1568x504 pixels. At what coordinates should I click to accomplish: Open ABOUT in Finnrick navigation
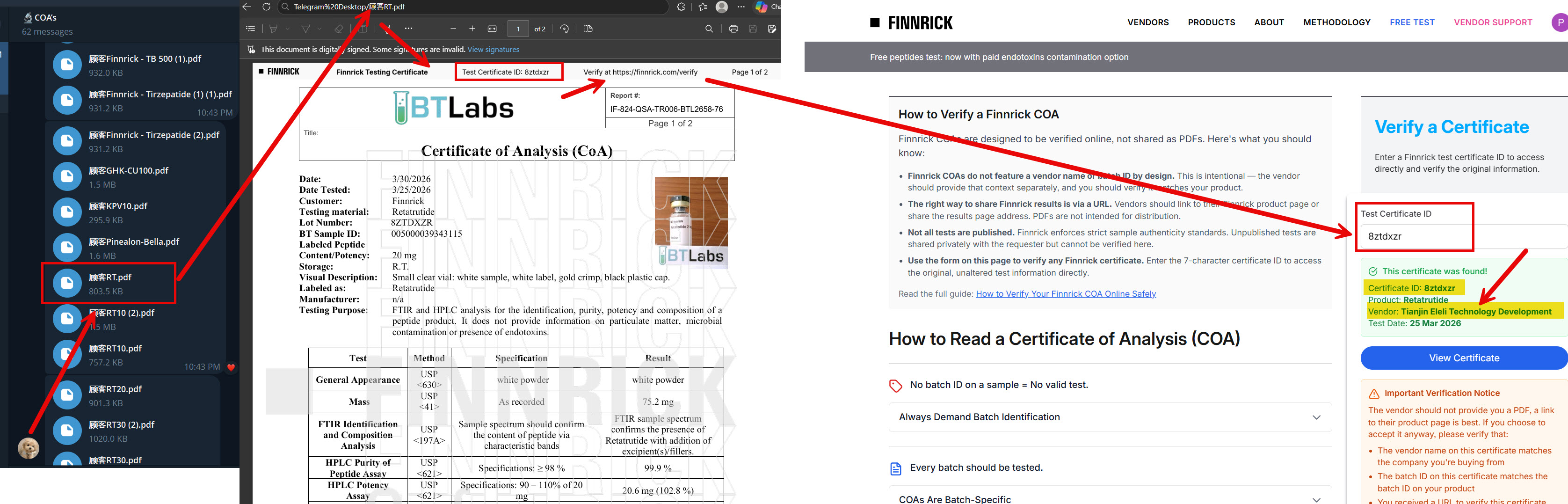[x=1269, y=22]
